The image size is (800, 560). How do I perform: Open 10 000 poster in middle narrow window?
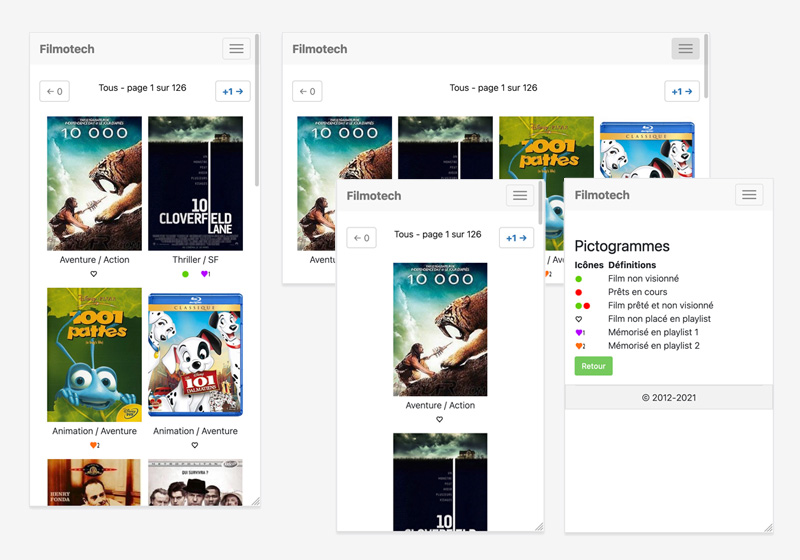point(440,329)
